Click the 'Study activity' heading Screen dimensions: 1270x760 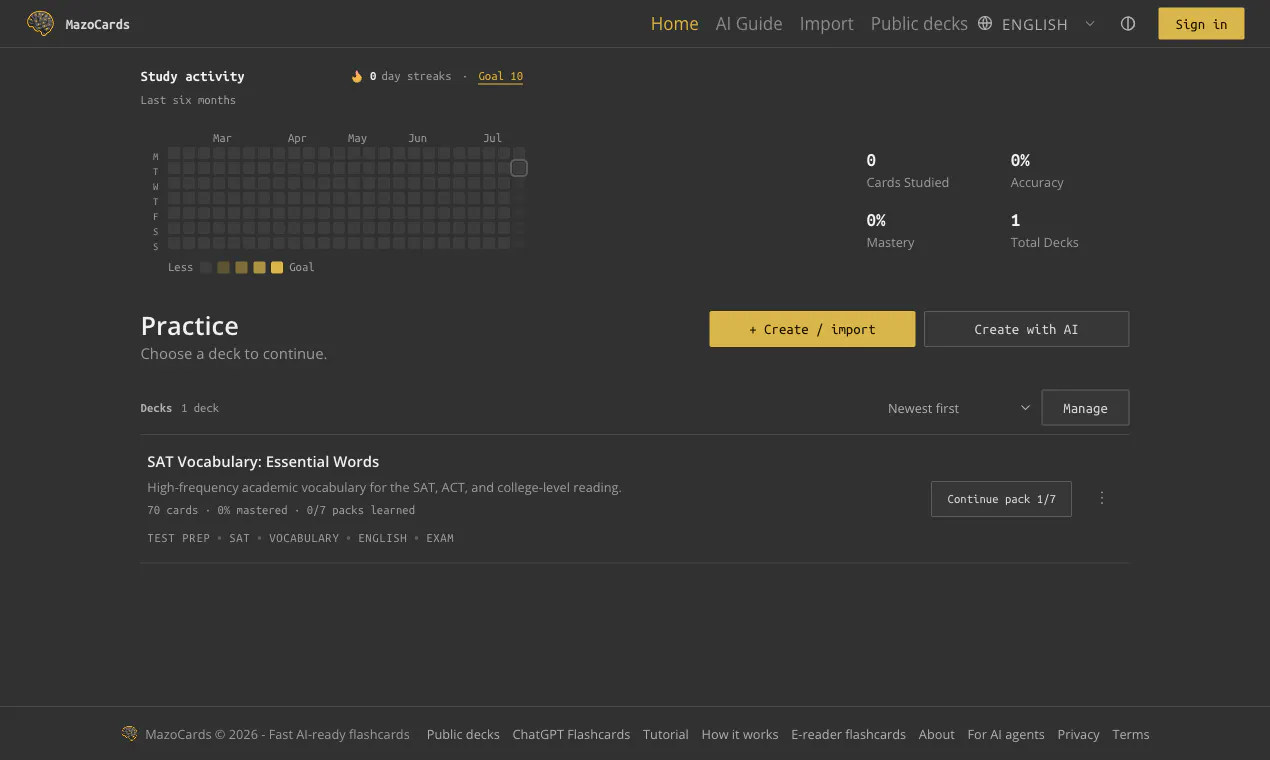192,76
